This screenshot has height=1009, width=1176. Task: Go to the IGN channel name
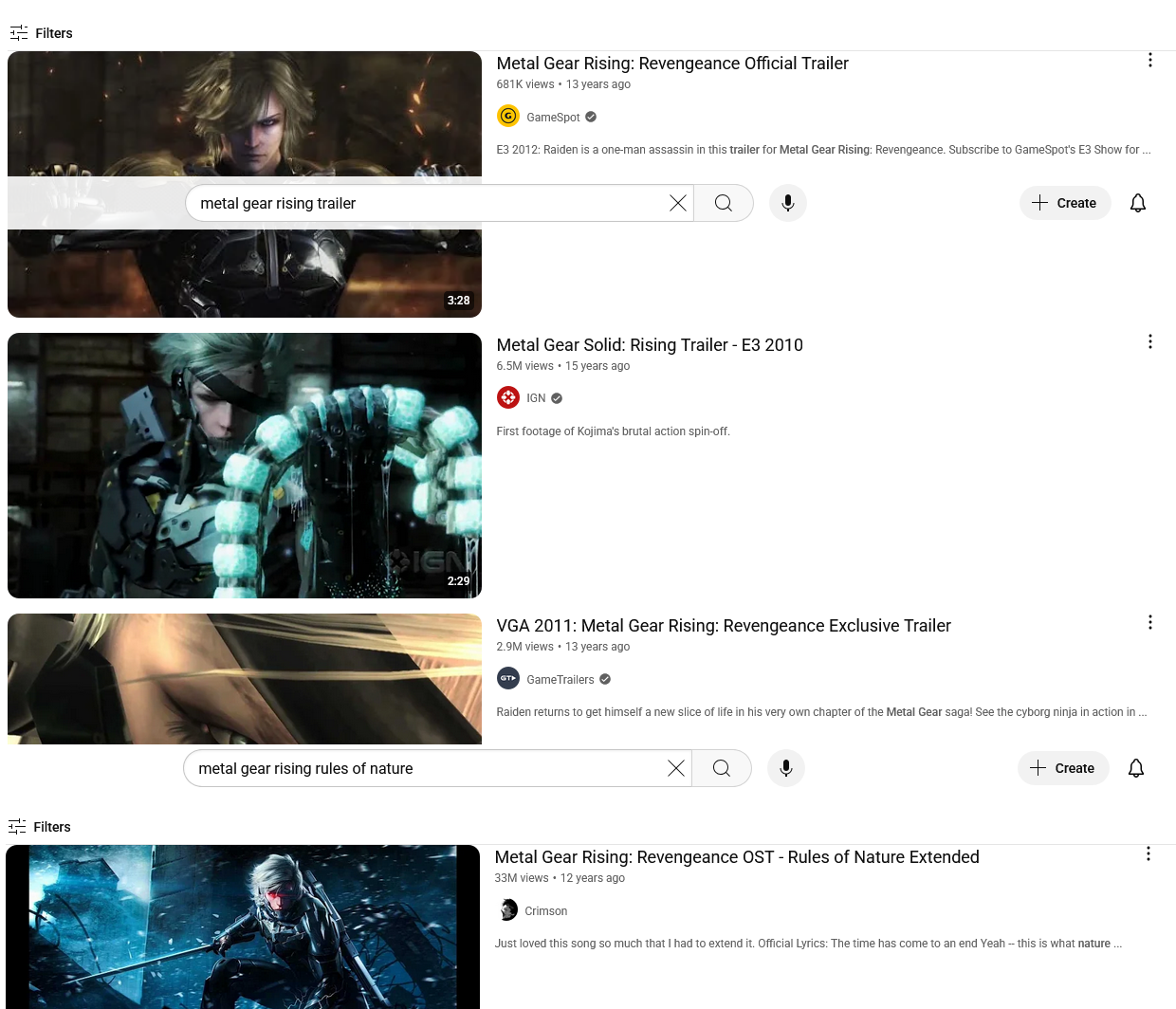[536, 398]
